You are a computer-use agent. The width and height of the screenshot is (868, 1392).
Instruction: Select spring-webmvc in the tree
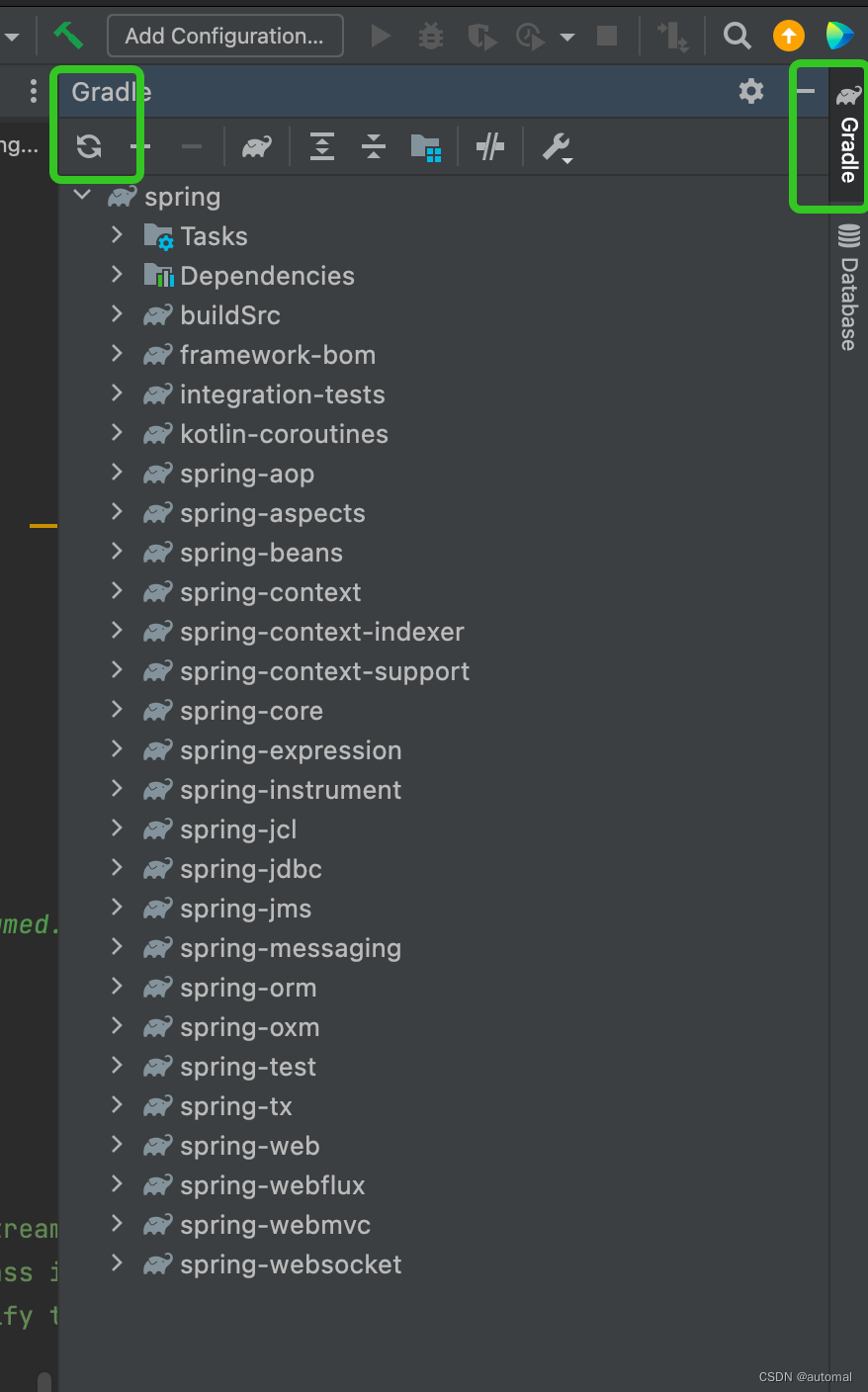275,1225
